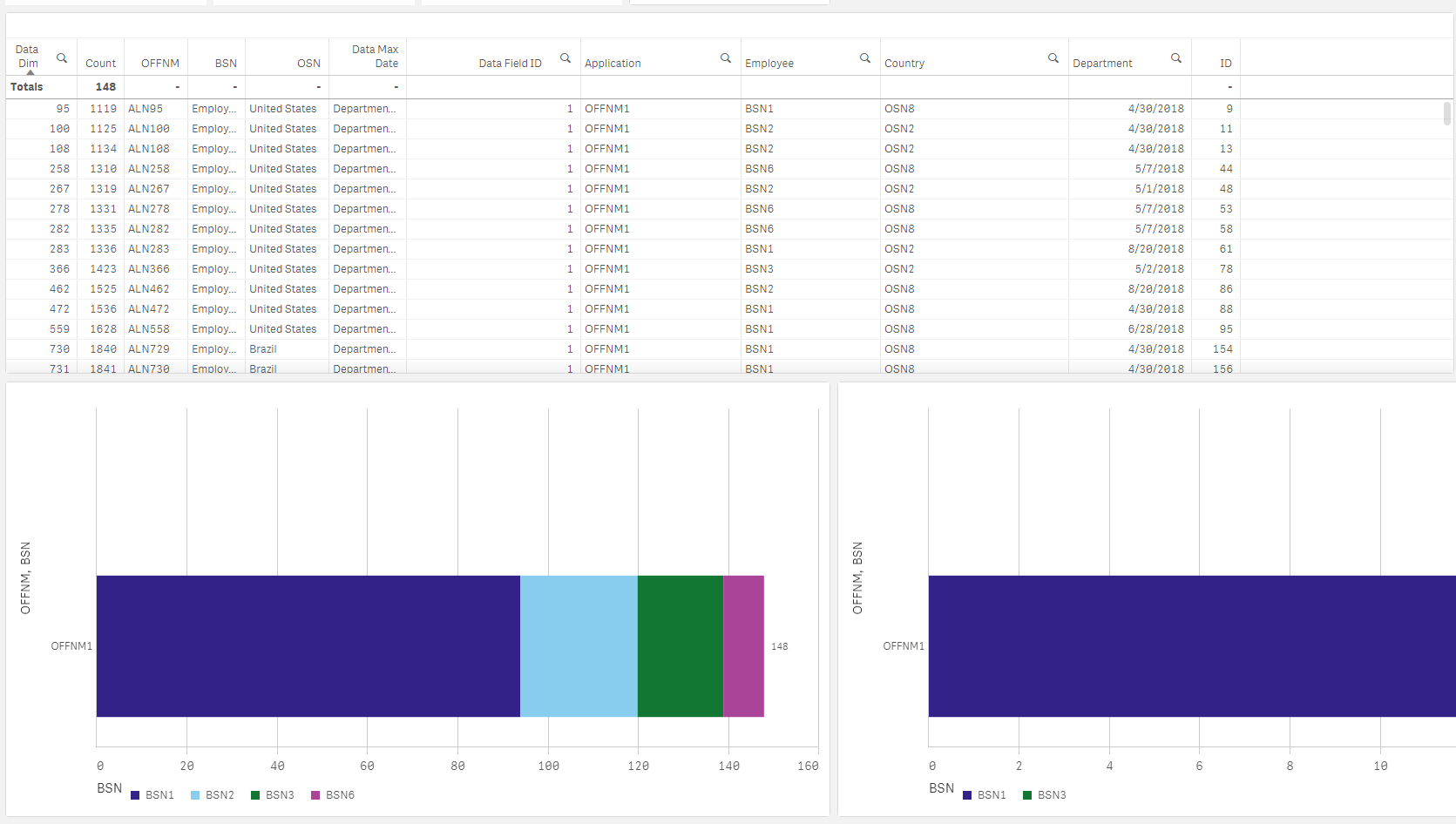1456x824 pixels.
Task: Click the Totals count value 148
Action: click(105, 87)
